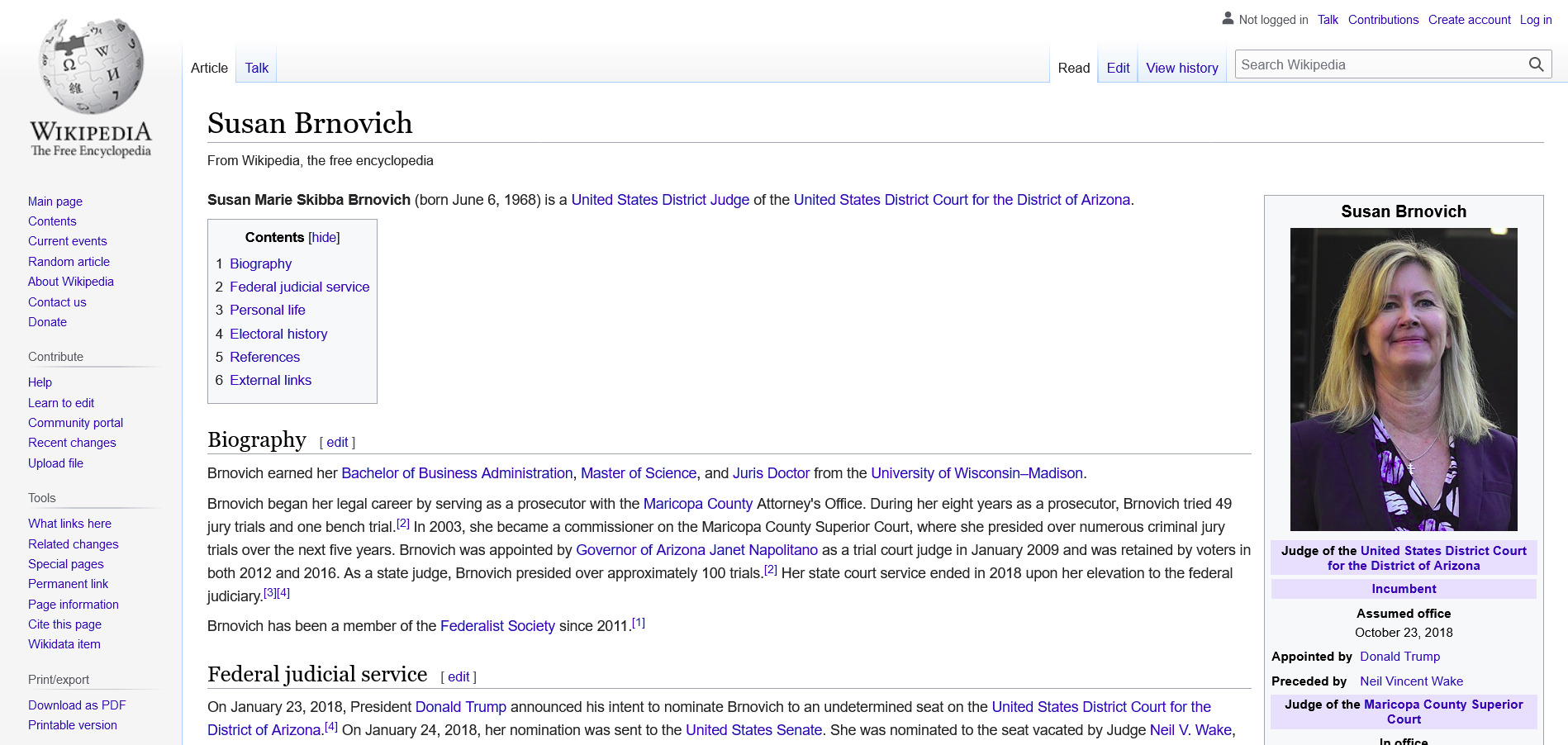Open Neil Vincent Wake infobox link

tap(1411, 681)
